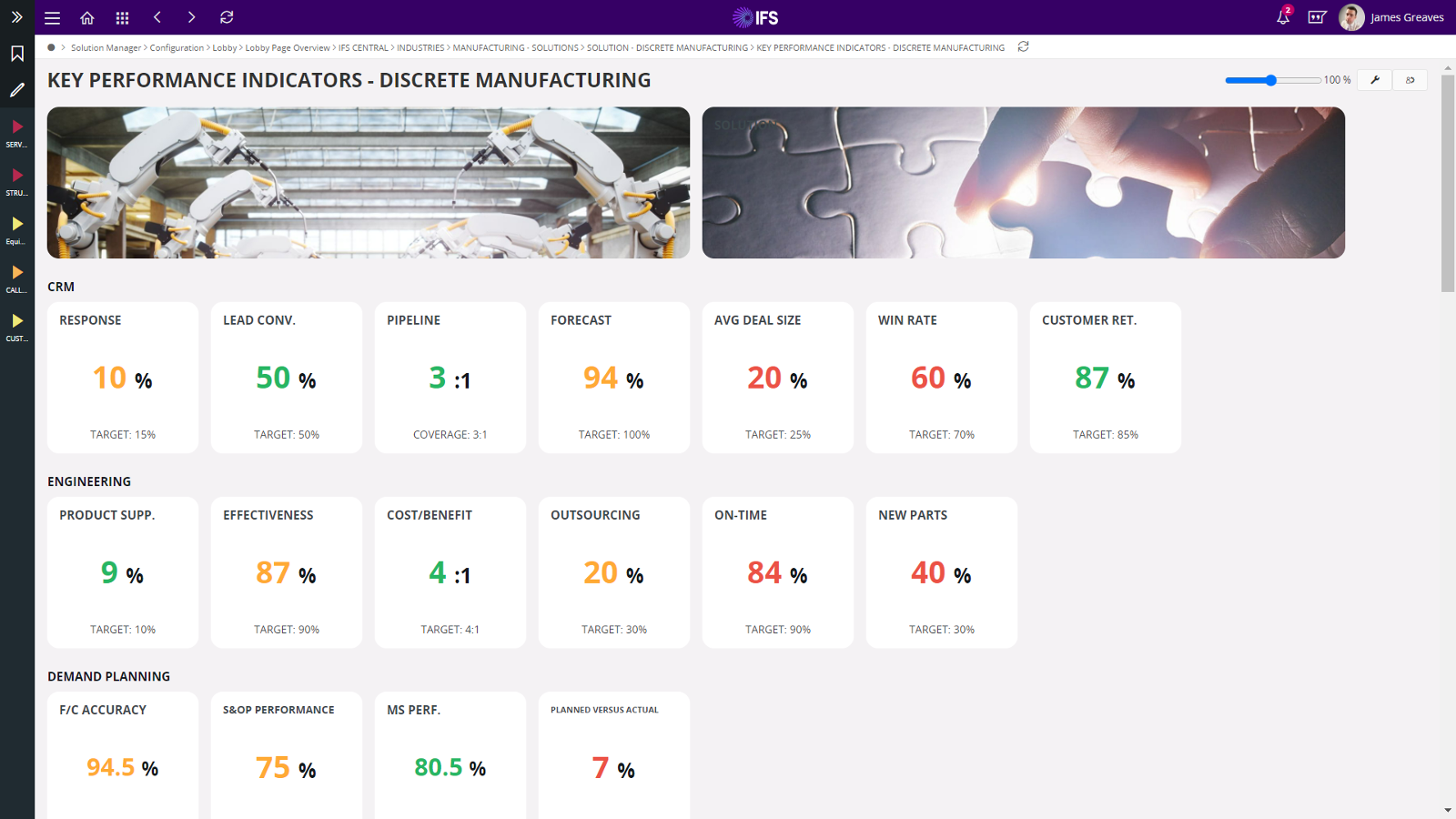Select the edit pencil icon in the sidebar
Image resolution: width=1456 pixels, height=819 pixels.
[16, 89]
